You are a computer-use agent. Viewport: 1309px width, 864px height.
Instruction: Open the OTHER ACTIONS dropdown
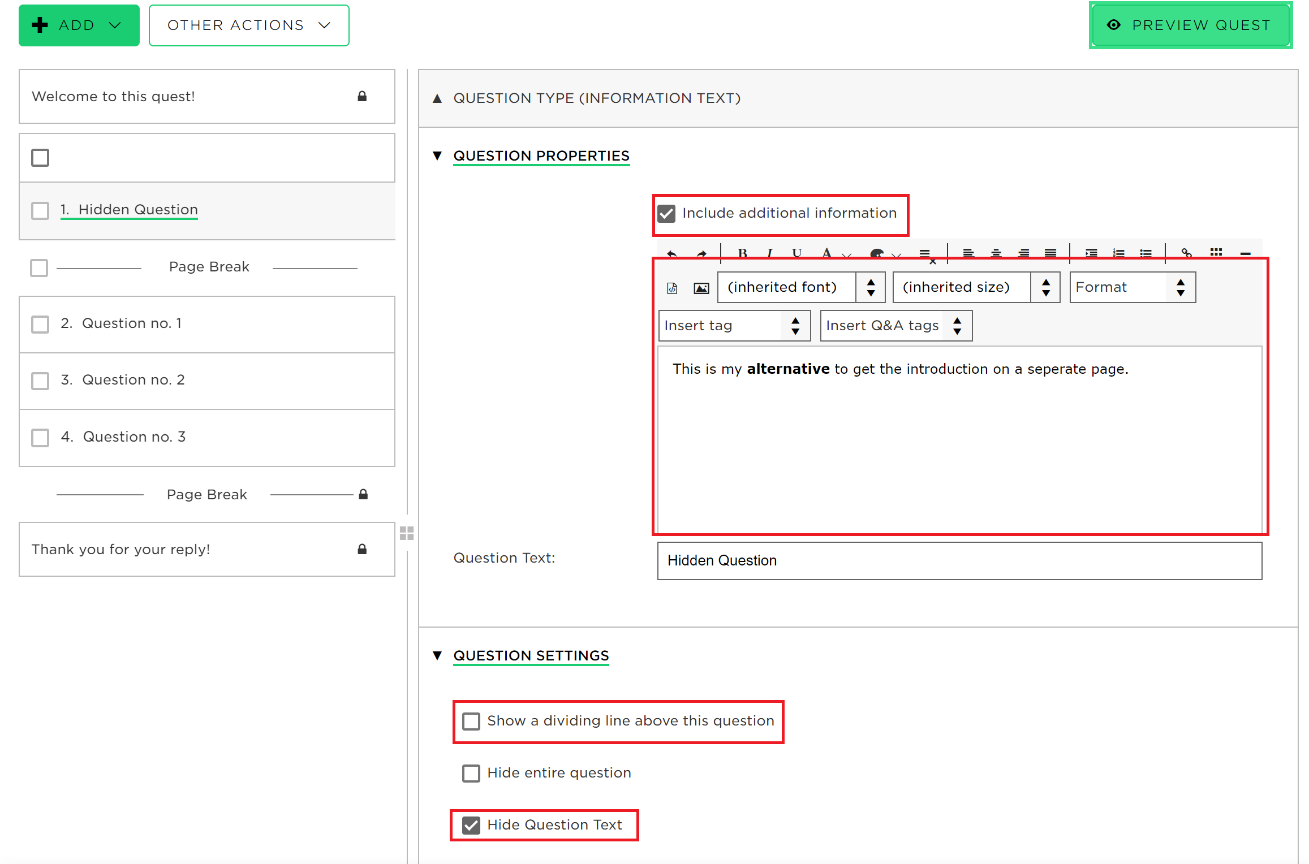(249, 25)
